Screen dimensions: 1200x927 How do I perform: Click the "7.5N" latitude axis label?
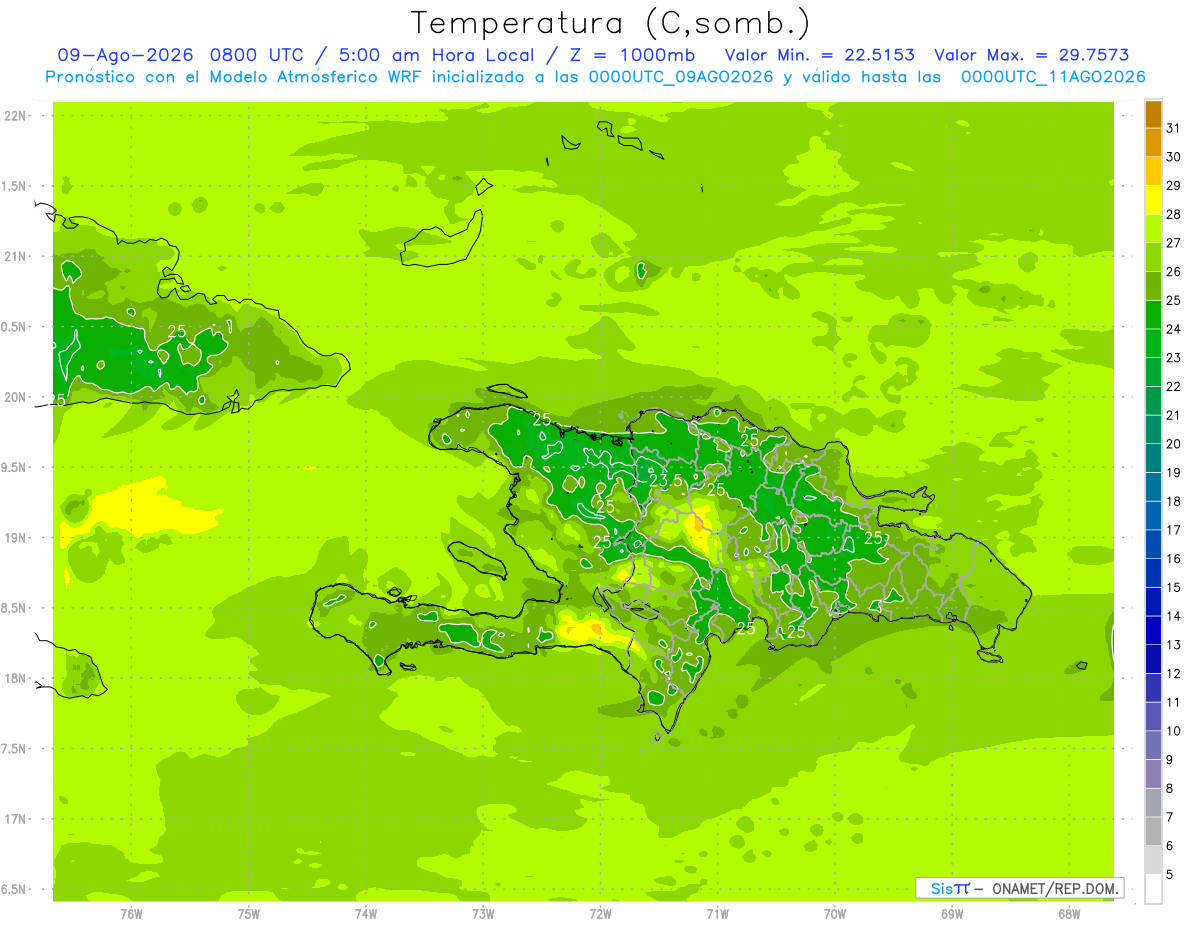[x=15, y=748]
